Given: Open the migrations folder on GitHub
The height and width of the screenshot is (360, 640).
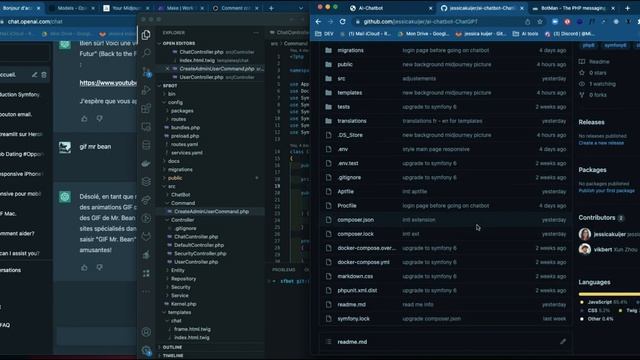Looking at the screenshot, I should pos(350,50).
